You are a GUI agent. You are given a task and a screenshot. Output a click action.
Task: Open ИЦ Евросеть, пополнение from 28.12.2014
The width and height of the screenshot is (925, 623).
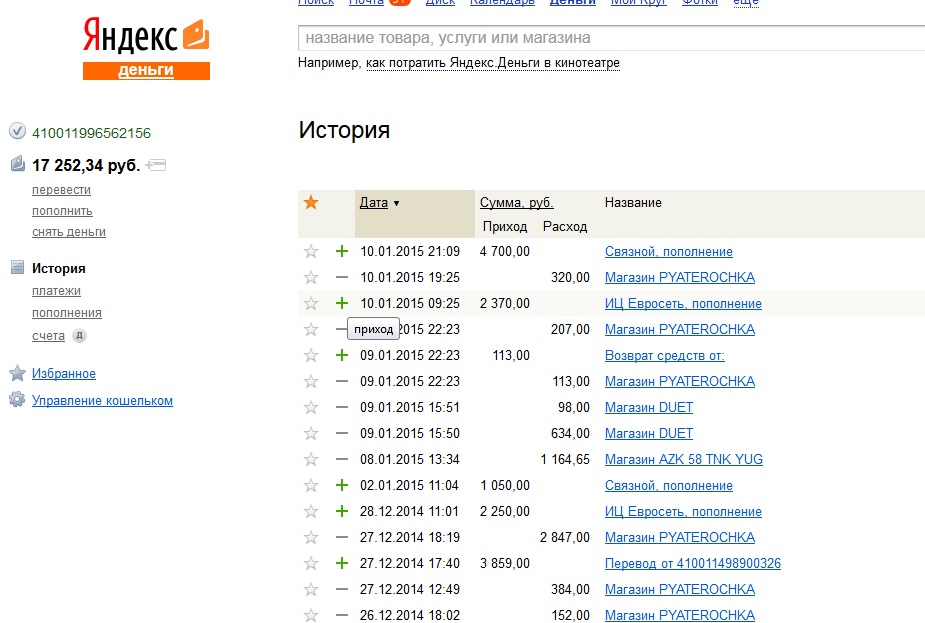(683, 511)
